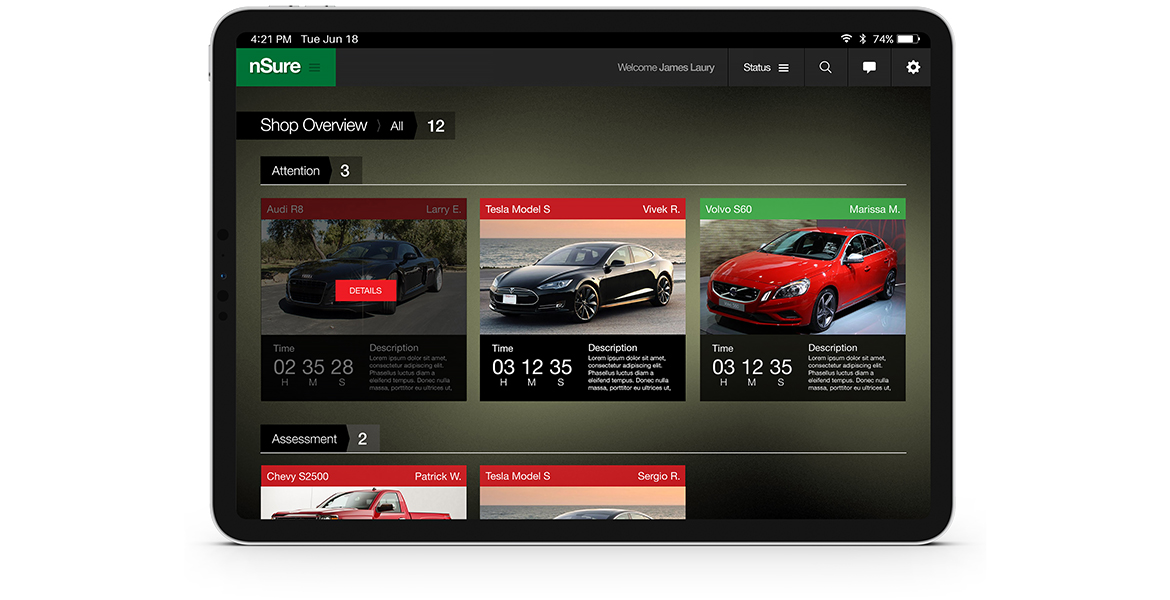Tap the battery indicator icon

[908, 39]
